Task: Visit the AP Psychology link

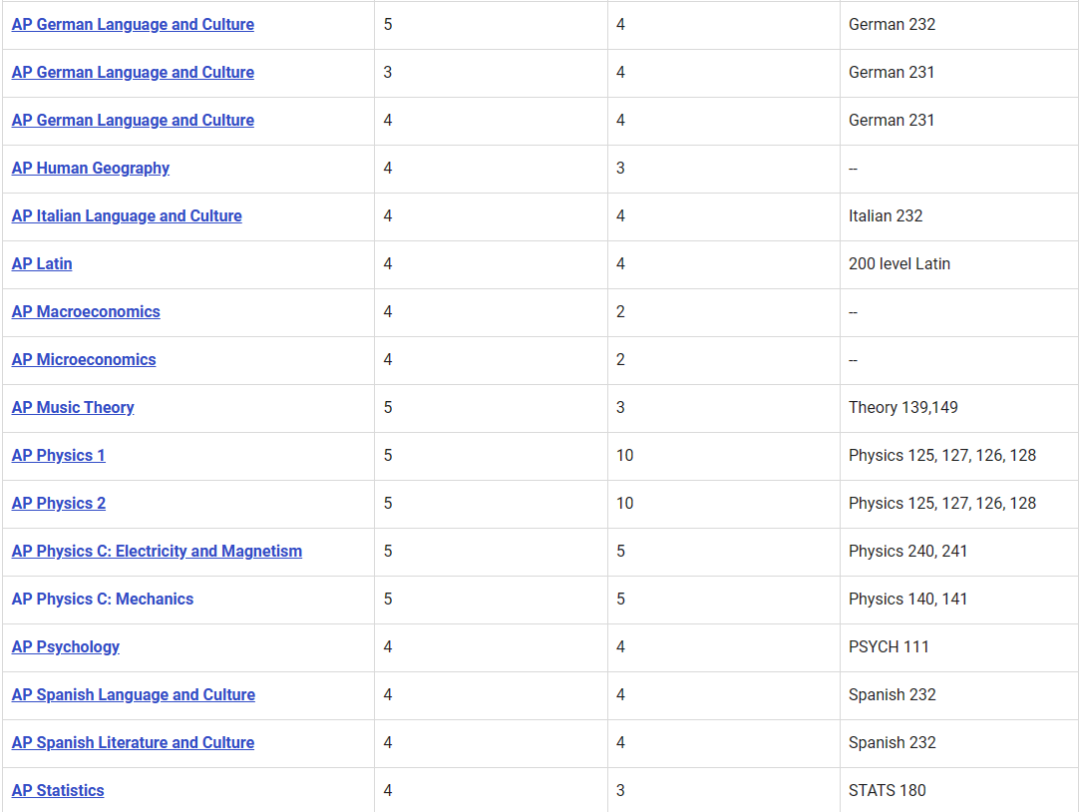Action: [66, 648]
